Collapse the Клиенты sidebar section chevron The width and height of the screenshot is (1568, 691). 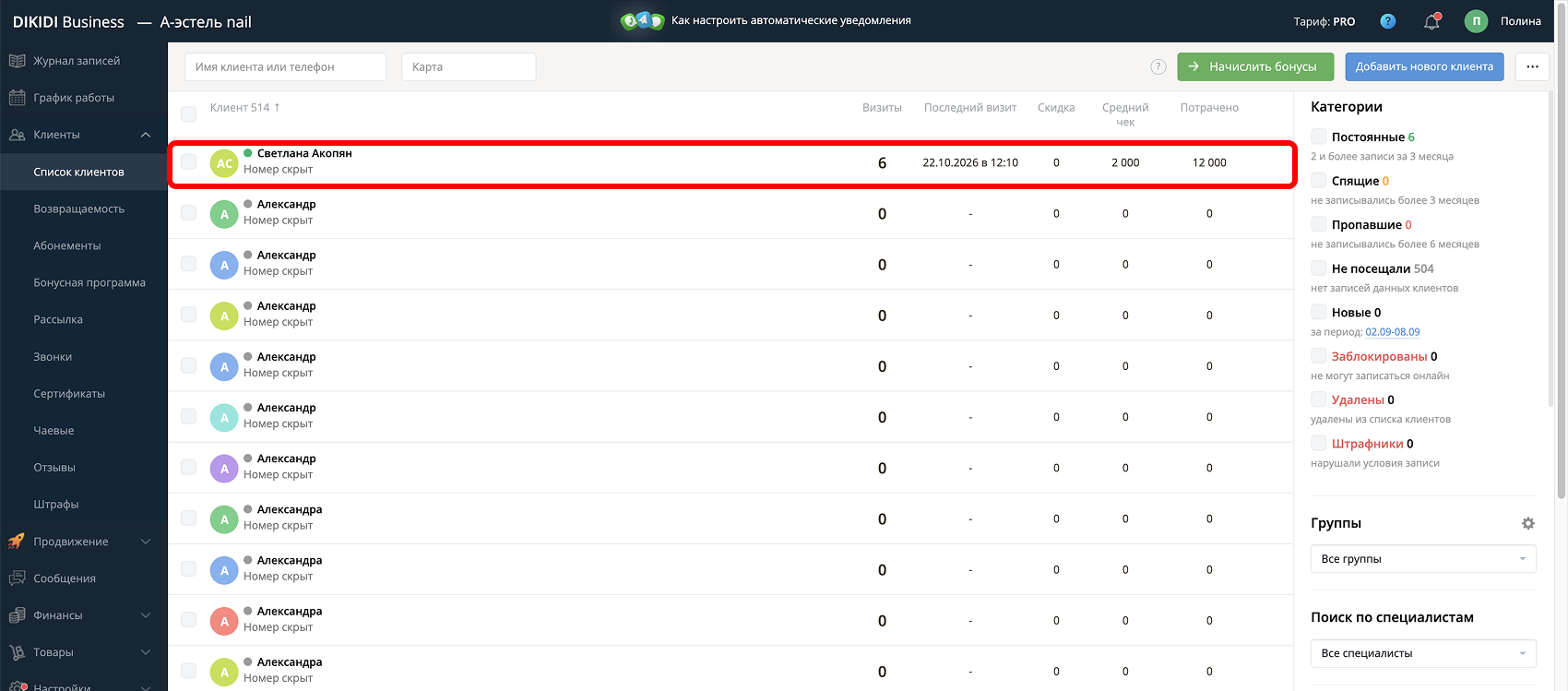[146, 135]
